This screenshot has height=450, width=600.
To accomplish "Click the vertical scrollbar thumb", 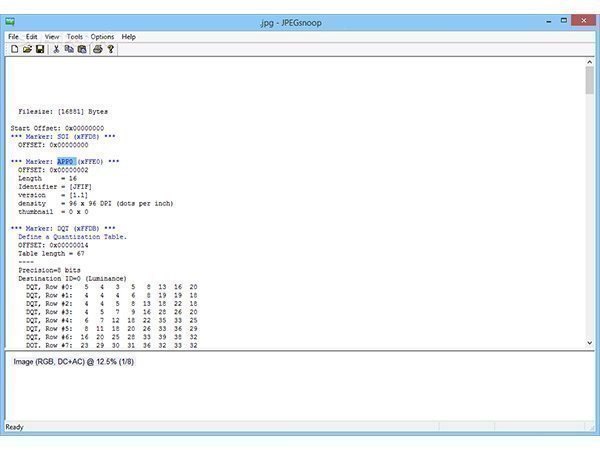I will pyautogui.click(x=589, y=82).
